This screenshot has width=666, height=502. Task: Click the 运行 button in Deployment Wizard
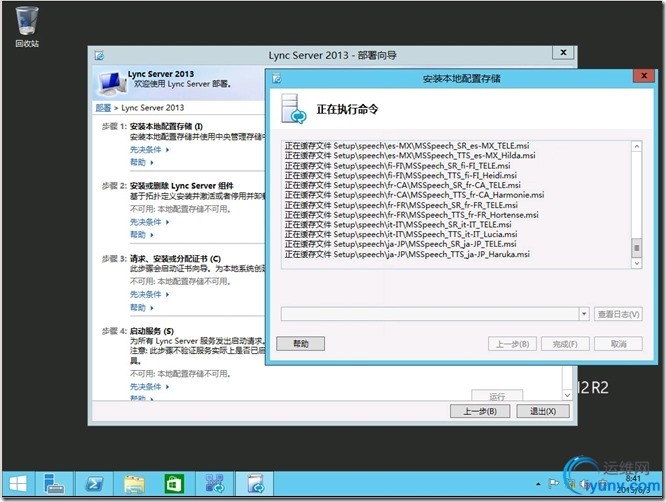(497, 396)
